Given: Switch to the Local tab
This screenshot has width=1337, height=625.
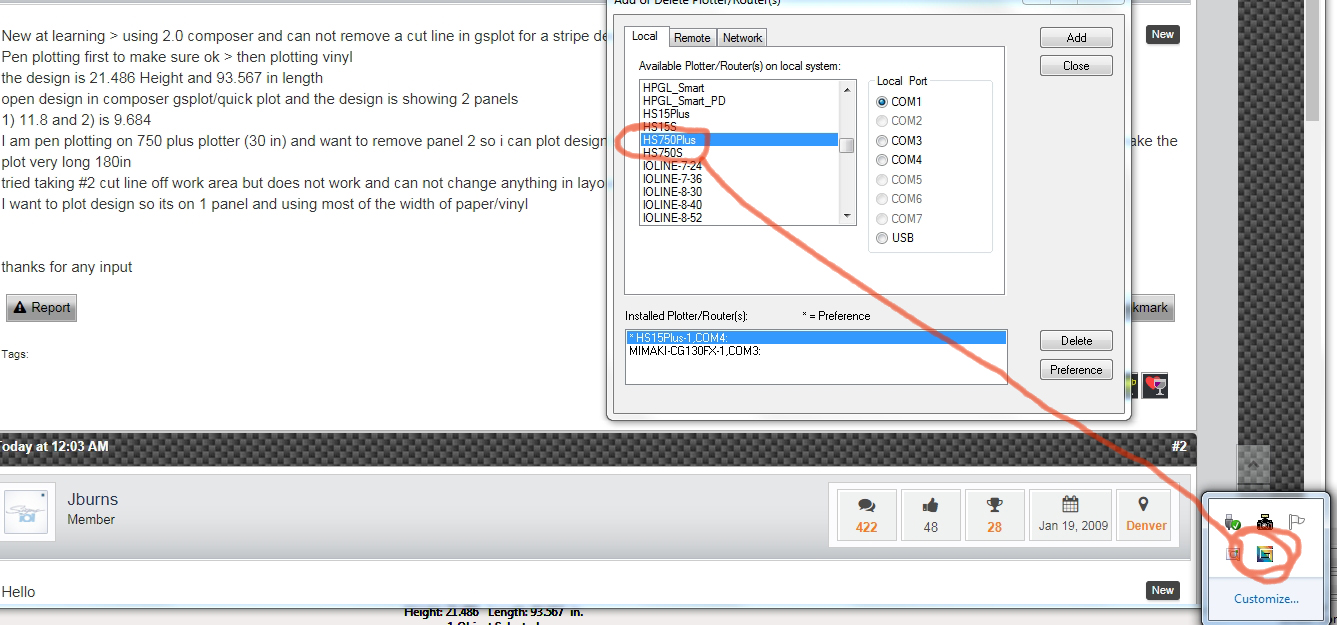Looking at the screenshot, I should [645, 36].
